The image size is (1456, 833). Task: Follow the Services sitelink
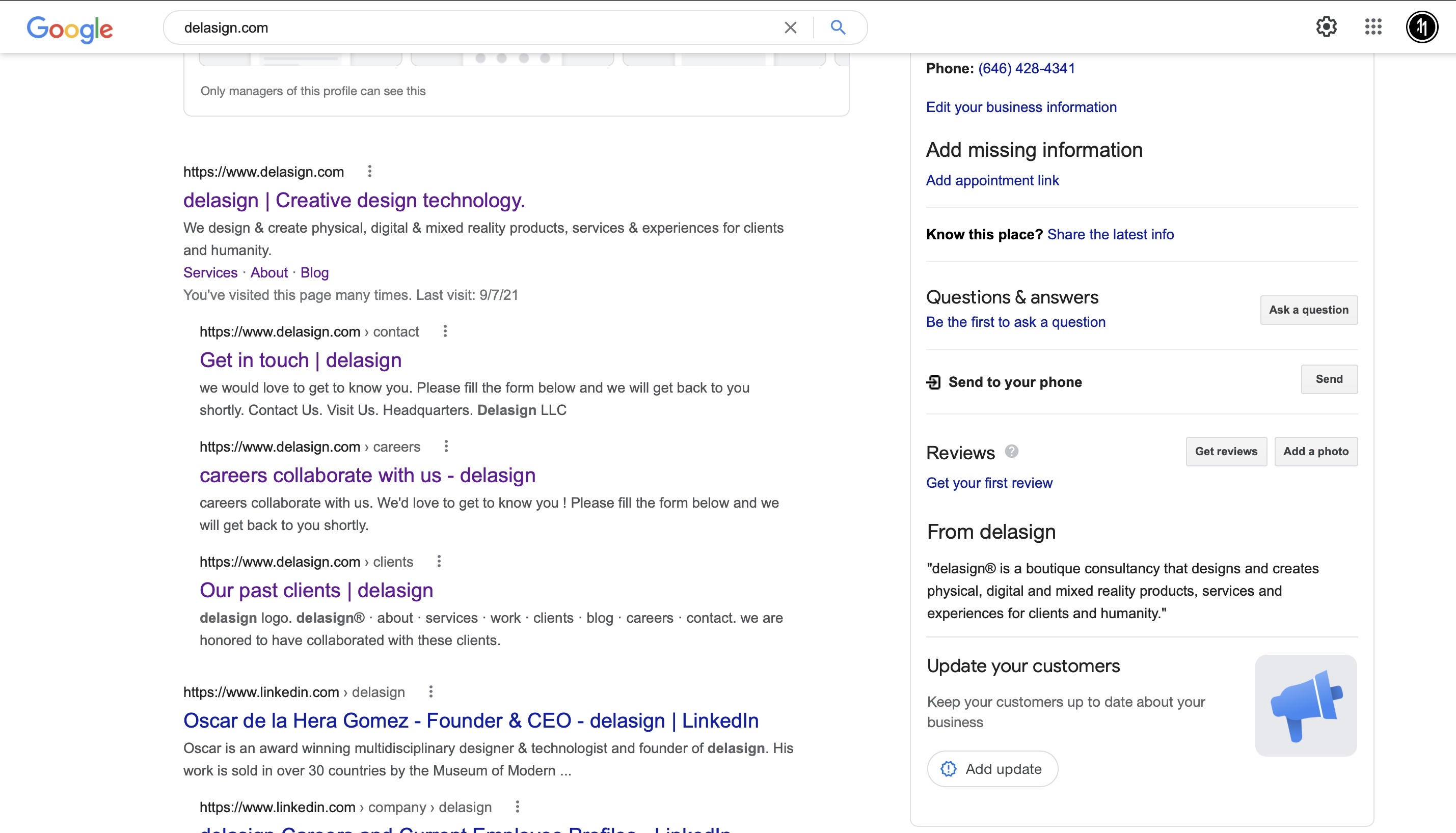(210, 272)
